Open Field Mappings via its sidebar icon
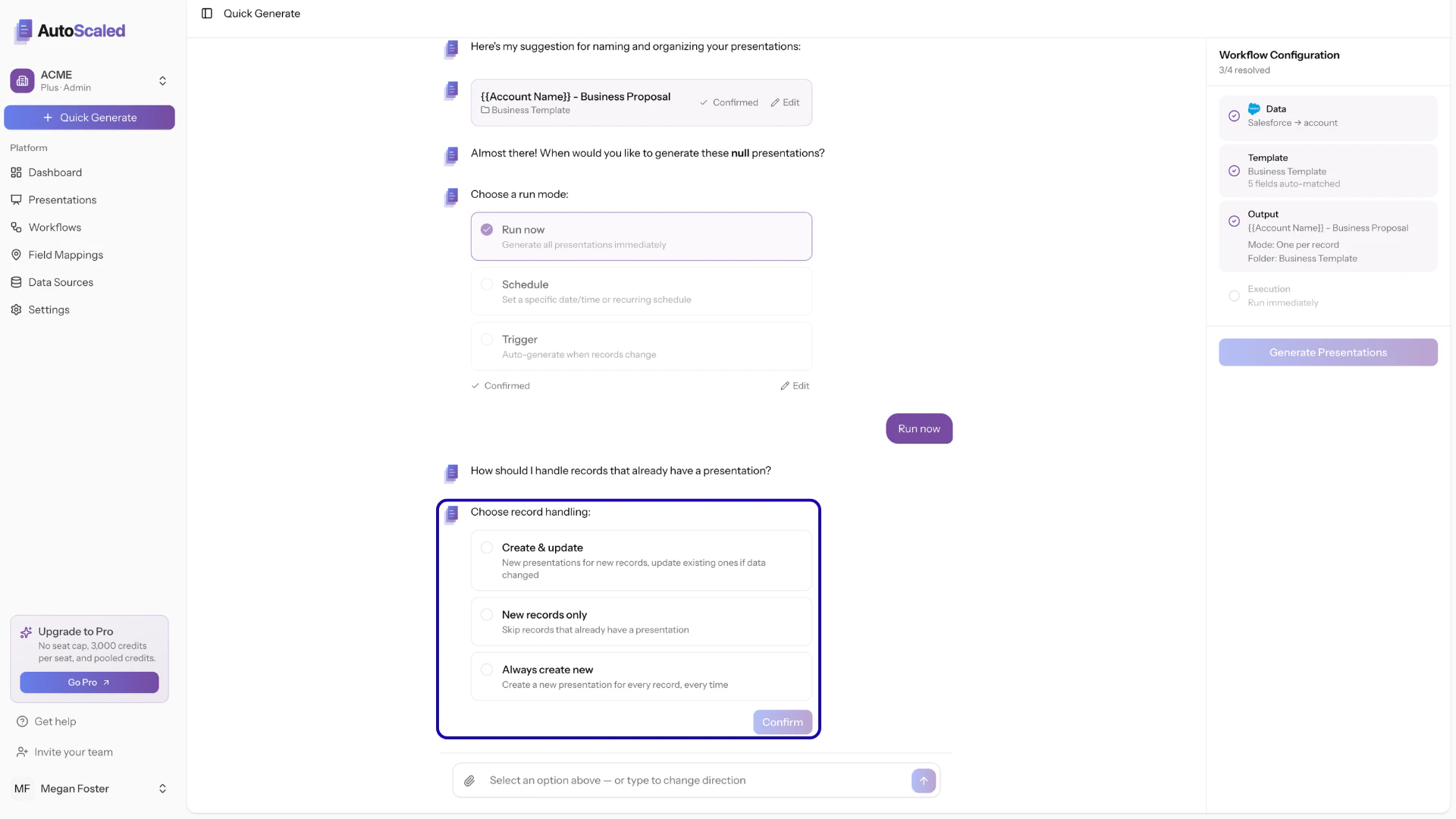The image size is (1456, 819). pyautogui.click(x=17, y=255)
